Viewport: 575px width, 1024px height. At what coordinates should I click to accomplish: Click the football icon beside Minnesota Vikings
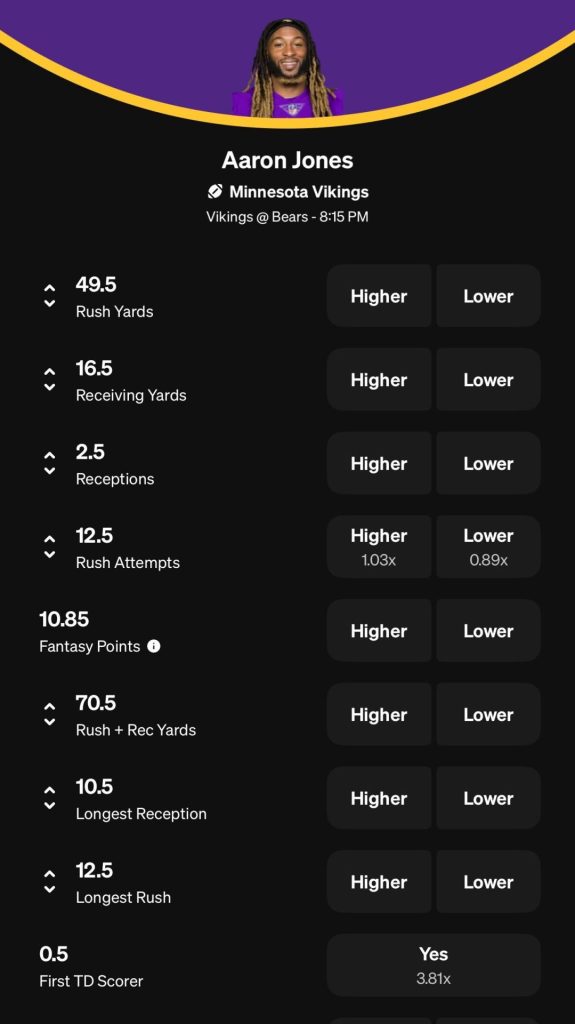pos(215,191)
